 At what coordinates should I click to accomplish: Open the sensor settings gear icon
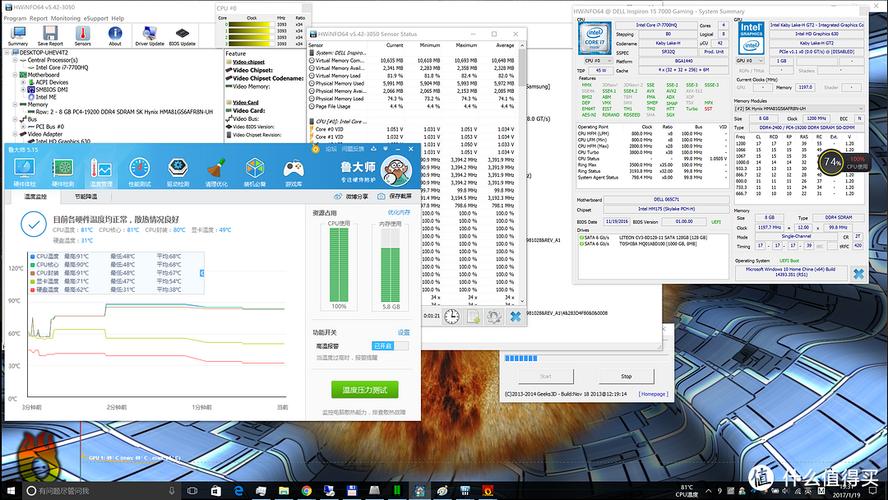click(x=494, y=316)
